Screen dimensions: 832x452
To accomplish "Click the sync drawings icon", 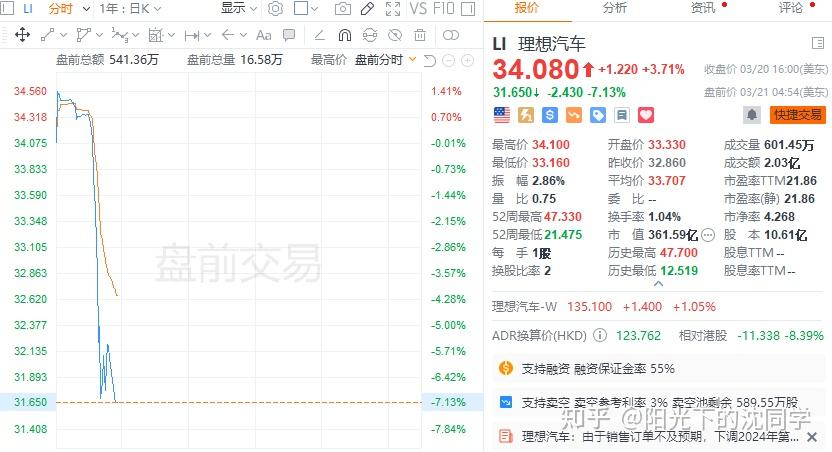I will pyautogui.click(x=370, y=36).
